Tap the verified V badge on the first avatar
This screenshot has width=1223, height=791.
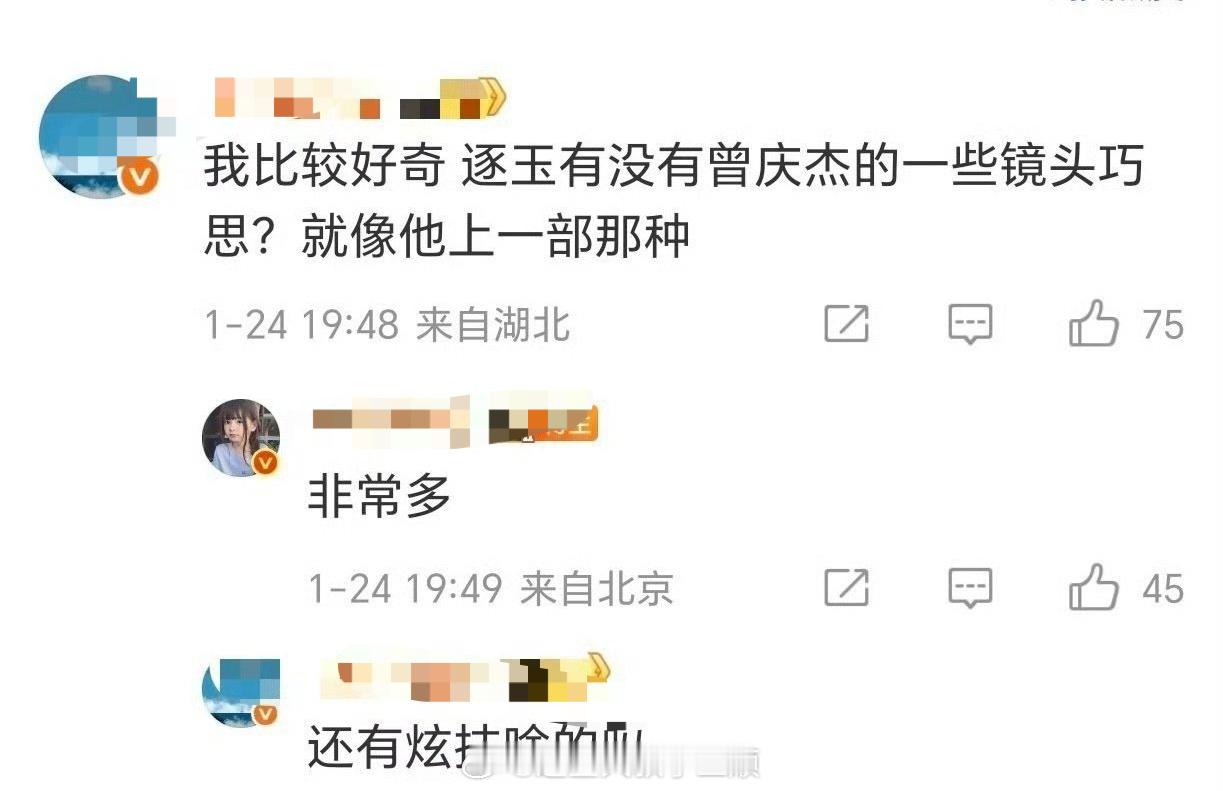[141, 178]
